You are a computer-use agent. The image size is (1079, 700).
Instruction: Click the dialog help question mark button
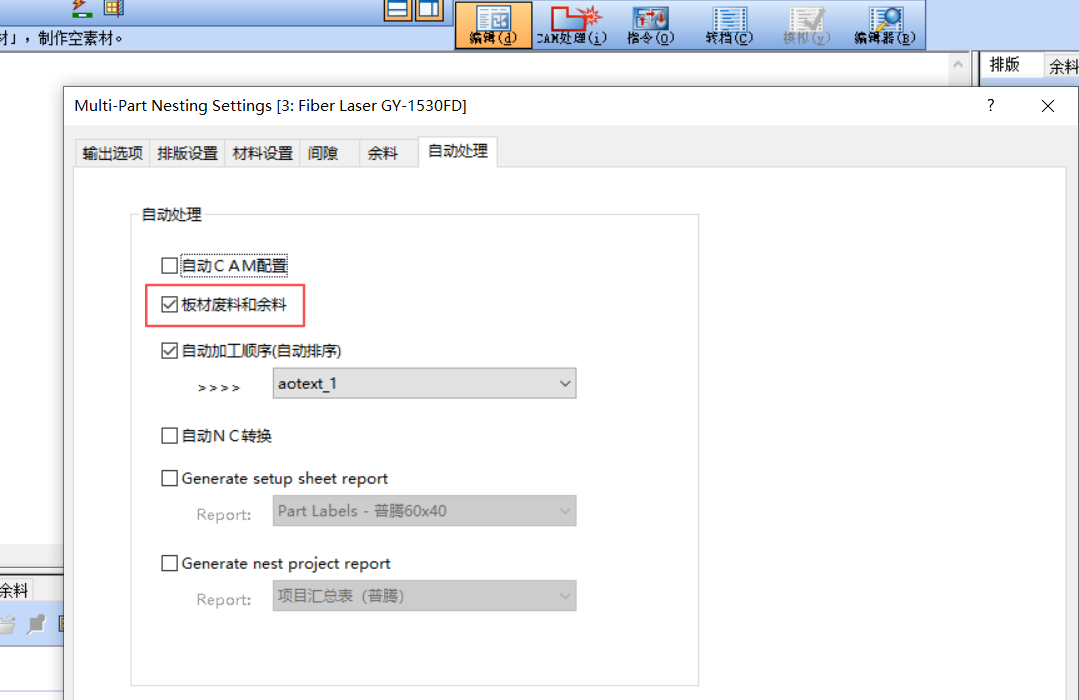[990, 105]
